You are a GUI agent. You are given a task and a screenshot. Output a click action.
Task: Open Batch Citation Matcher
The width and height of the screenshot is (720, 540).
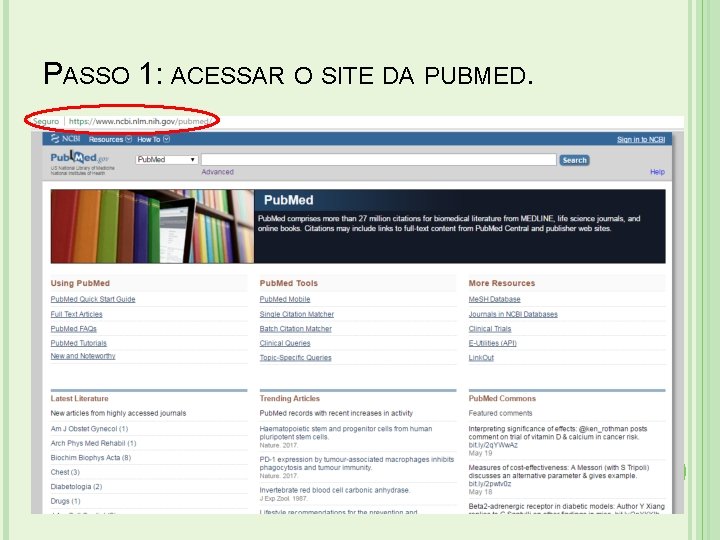coord(295,329)
